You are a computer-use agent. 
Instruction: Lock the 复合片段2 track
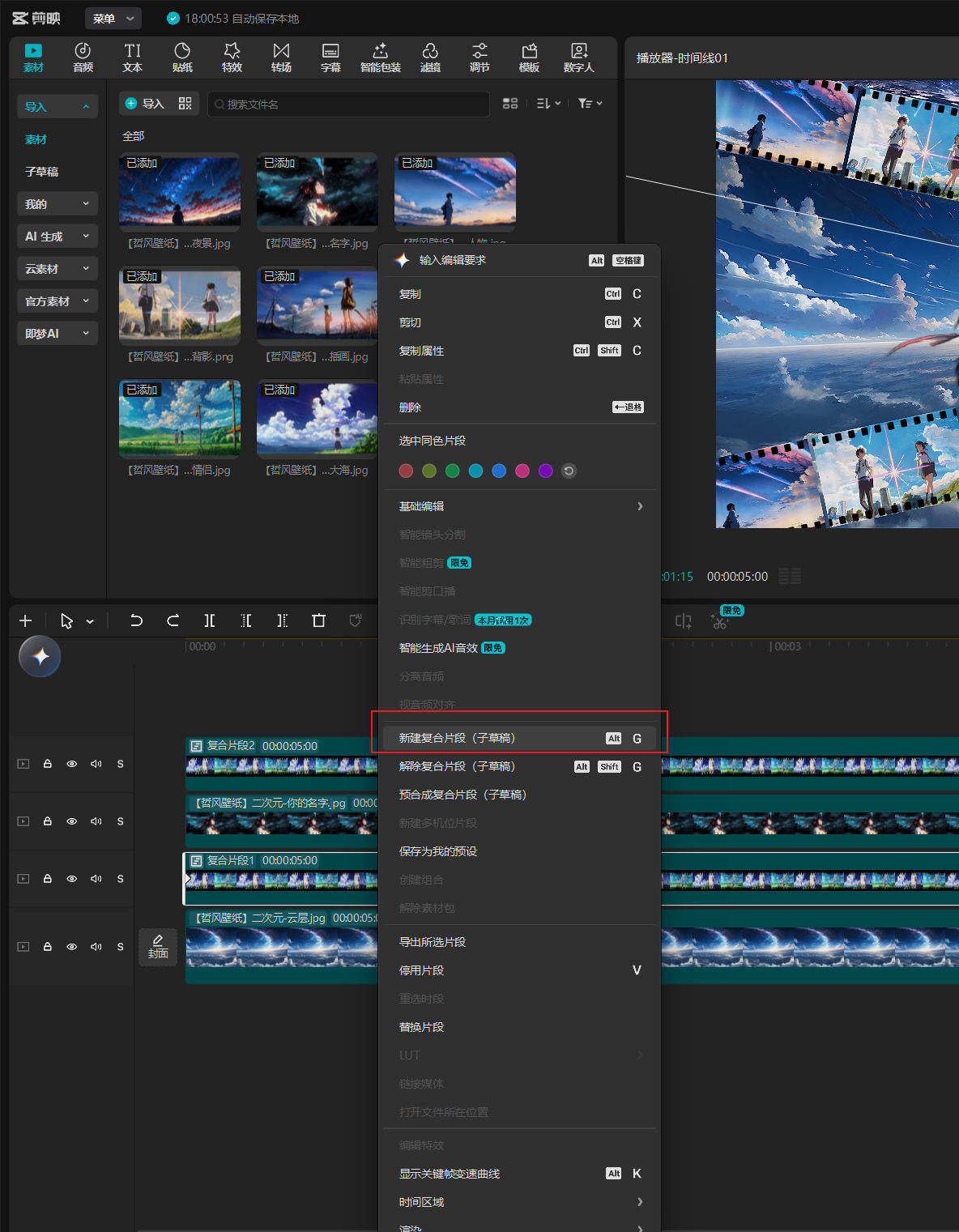(48, 764)
